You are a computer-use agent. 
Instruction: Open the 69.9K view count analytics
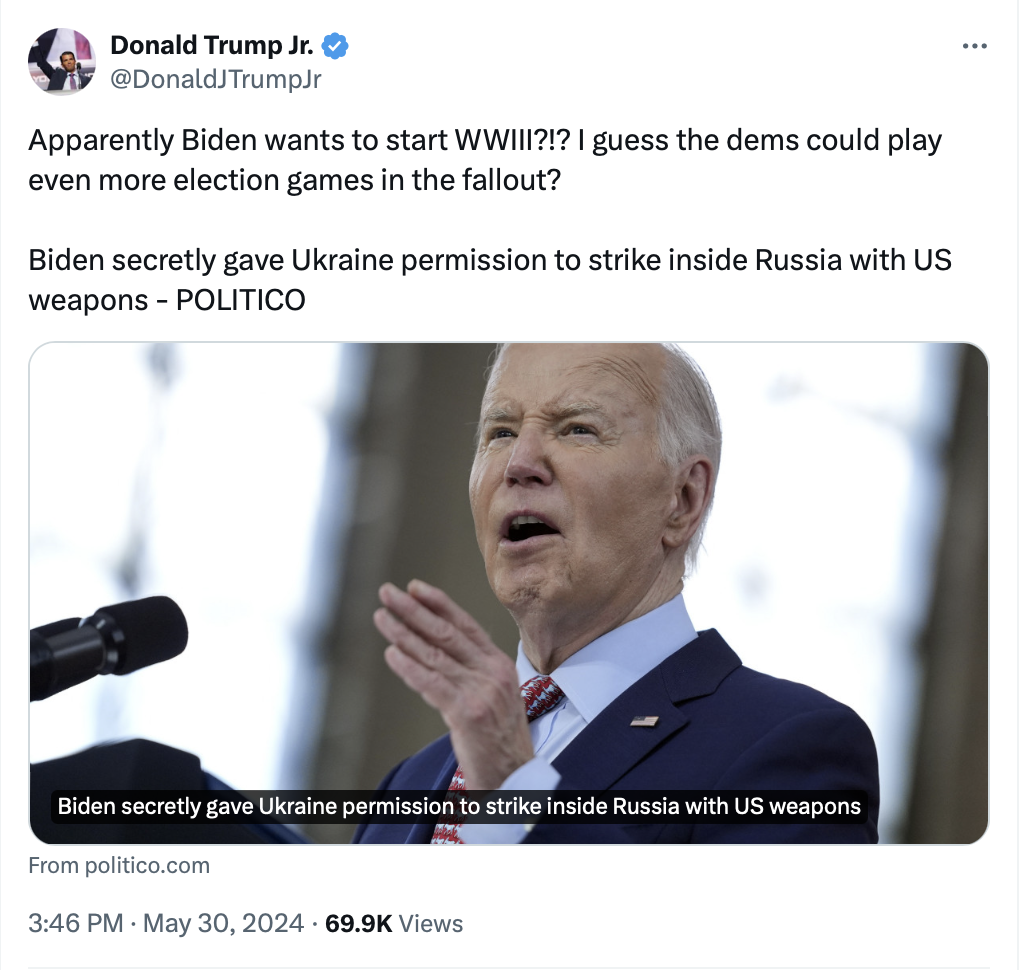(x=358, y=923)
